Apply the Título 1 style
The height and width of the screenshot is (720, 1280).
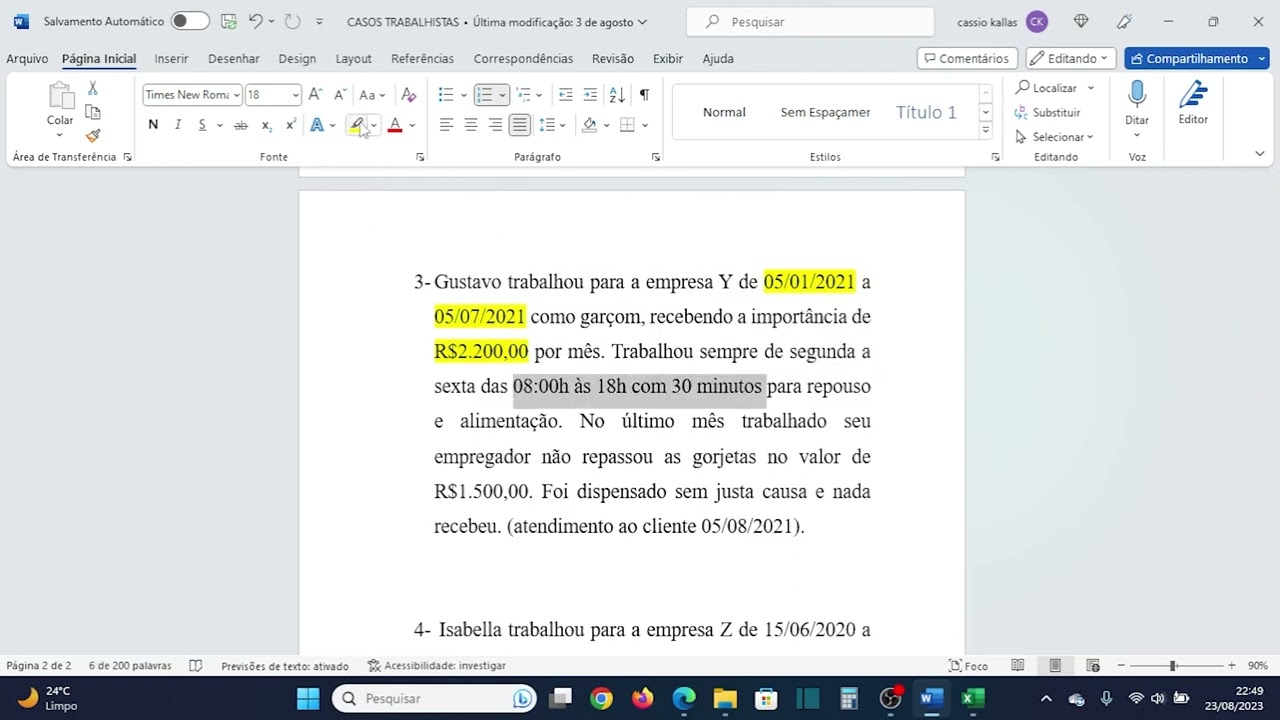click(926, 112)
